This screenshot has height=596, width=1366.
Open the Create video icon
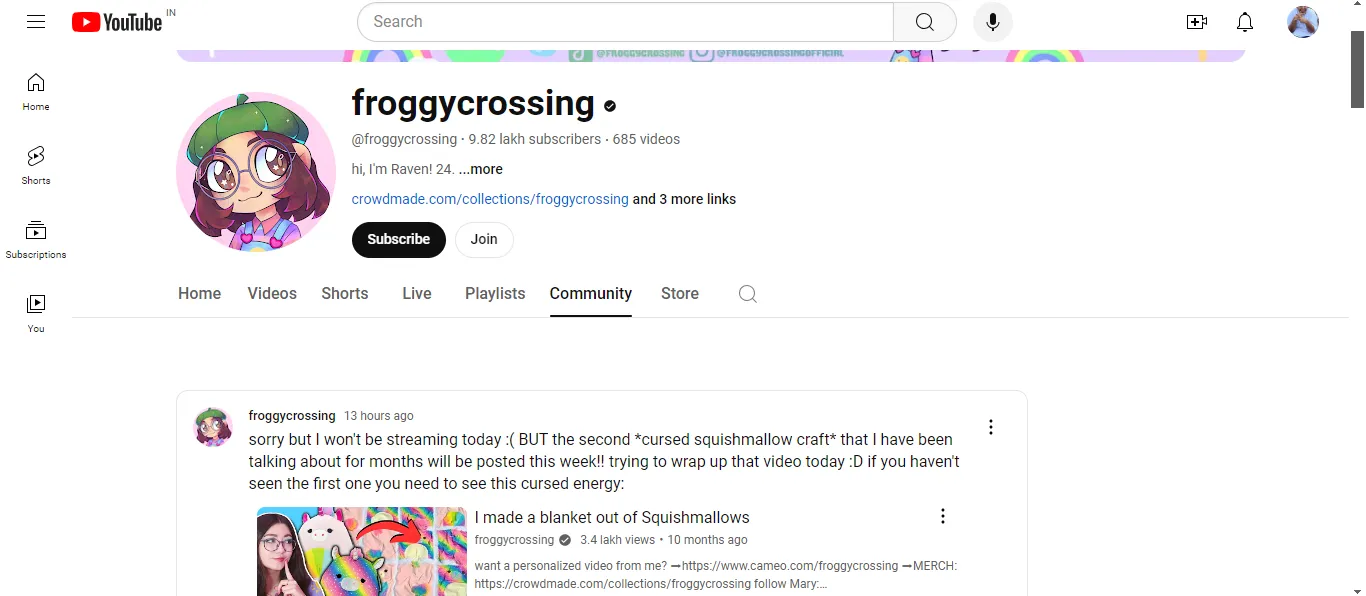1197,22
